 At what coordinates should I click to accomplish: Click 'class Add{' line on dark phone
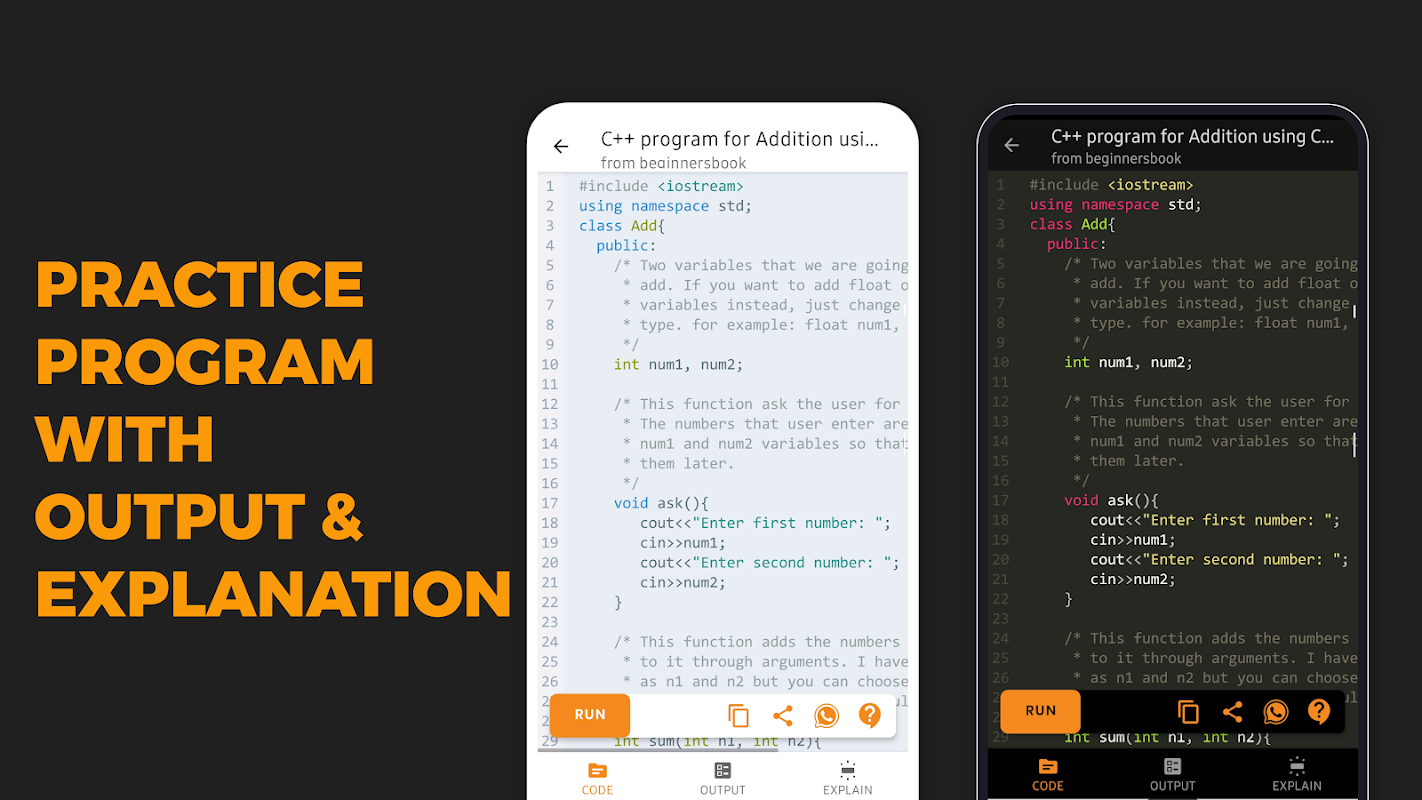1073,224
